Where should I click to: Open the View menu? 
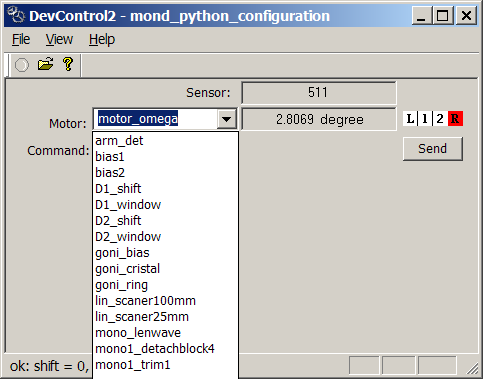point(59,40)
